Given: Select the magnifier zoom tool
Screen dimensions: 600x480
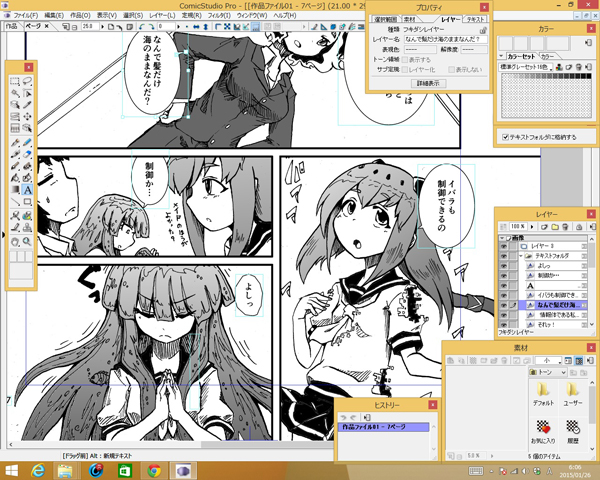Looking at the screenshot, I should [27, 242].
